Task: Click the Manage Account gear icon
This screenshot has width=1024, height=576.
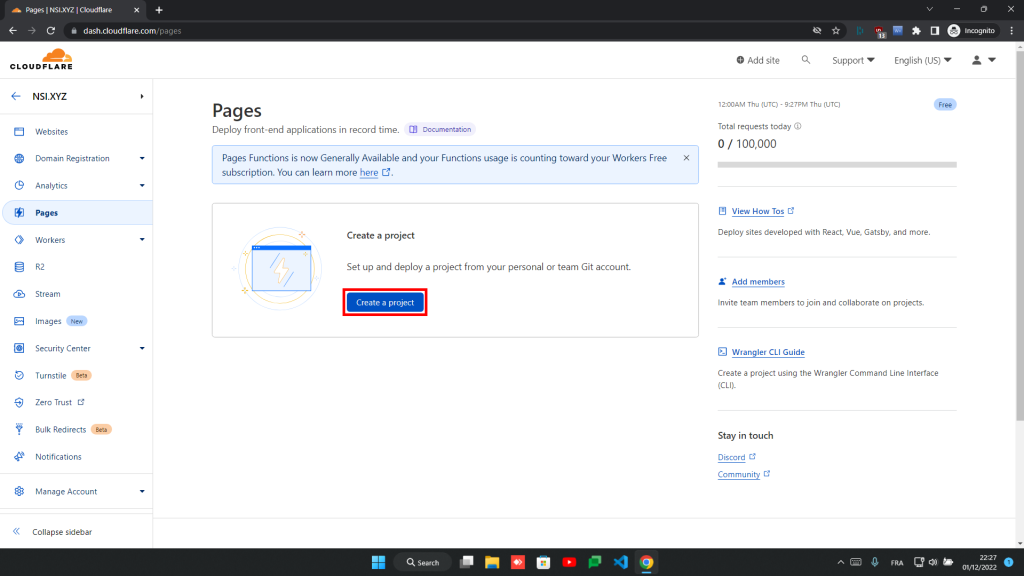Action: pyautogui.click(x=19, y=491)
